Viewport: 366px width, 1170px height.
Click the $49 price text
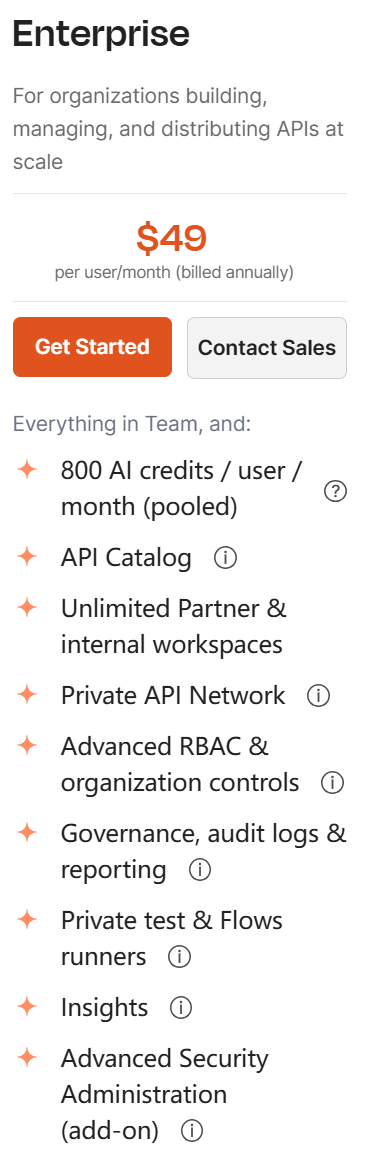(171, 238)
